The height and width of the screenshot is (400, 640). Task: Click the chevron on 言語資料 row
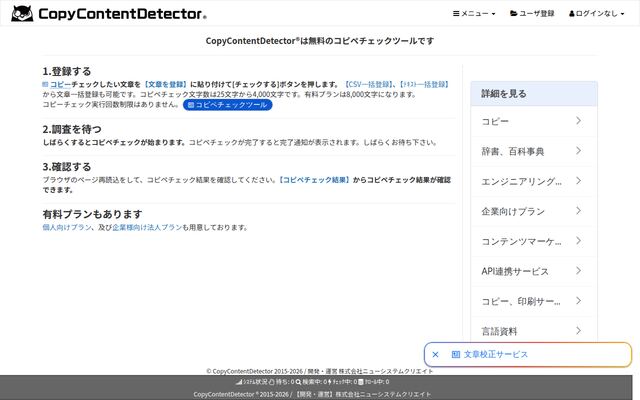click(578, 330)
